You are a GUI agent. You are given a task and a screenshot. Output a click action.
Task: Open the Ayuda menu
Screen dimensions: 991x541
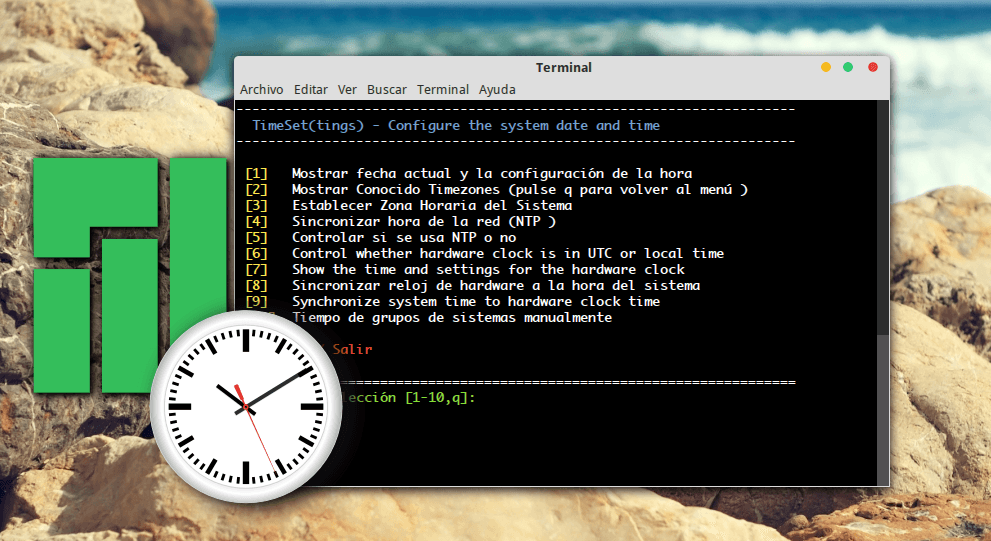point(497,90)
